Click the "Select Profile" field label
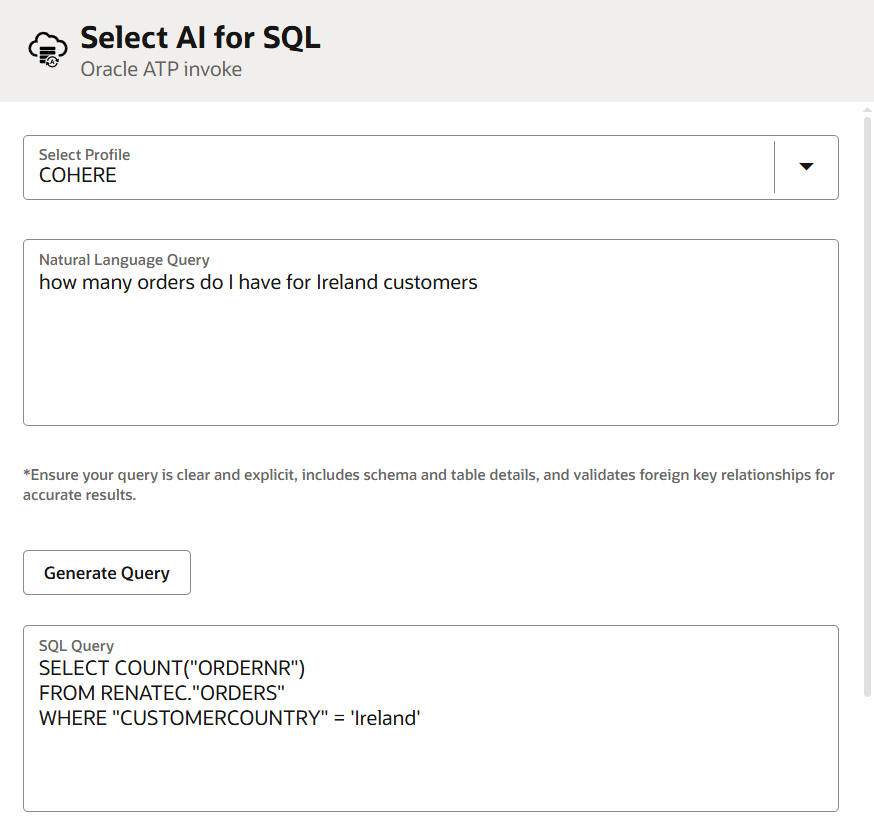Image resolution: width=874 pixels, height=826 pixels. pyautogui.click(x=84, y=155)
